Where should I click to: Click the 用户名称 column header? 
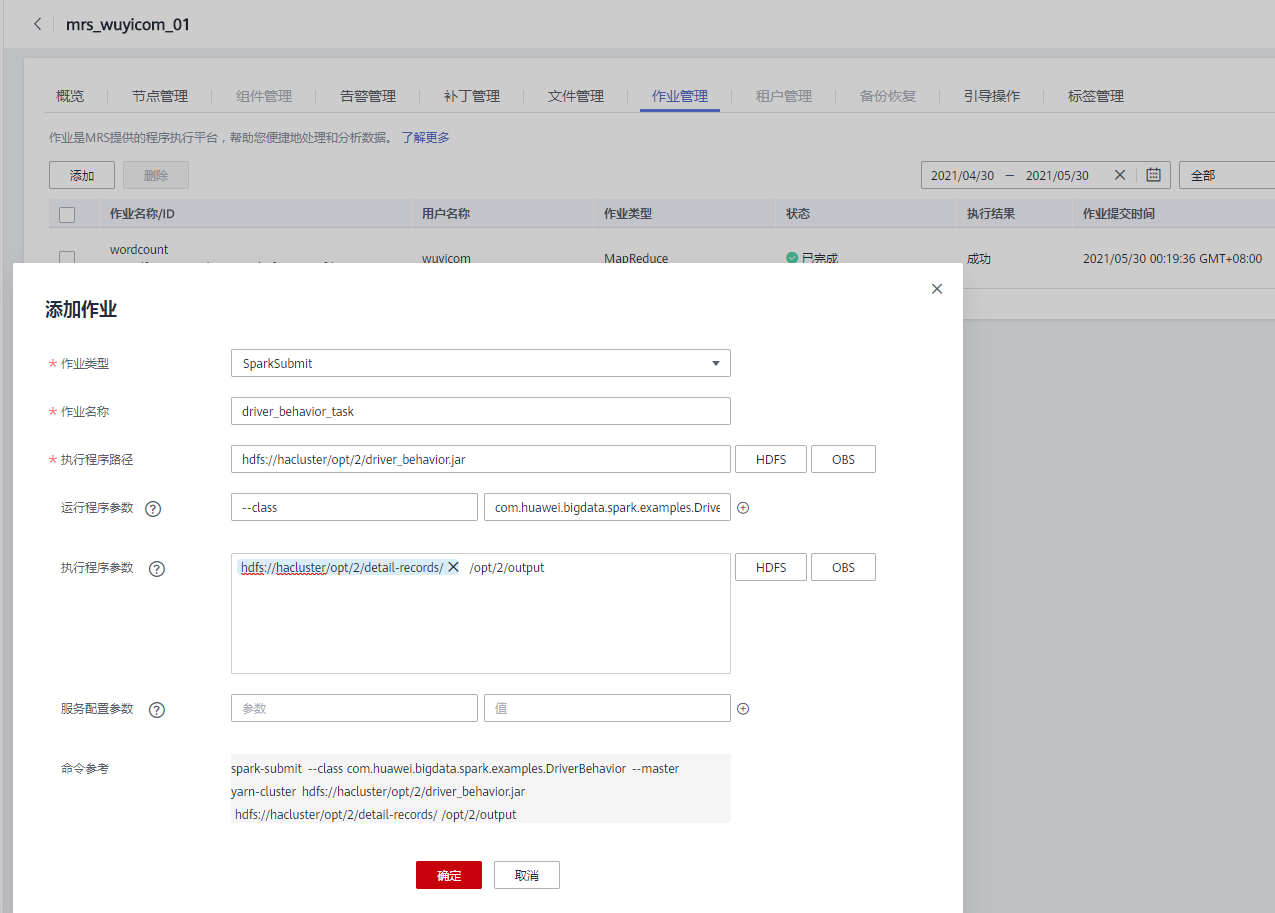(446, 214)
